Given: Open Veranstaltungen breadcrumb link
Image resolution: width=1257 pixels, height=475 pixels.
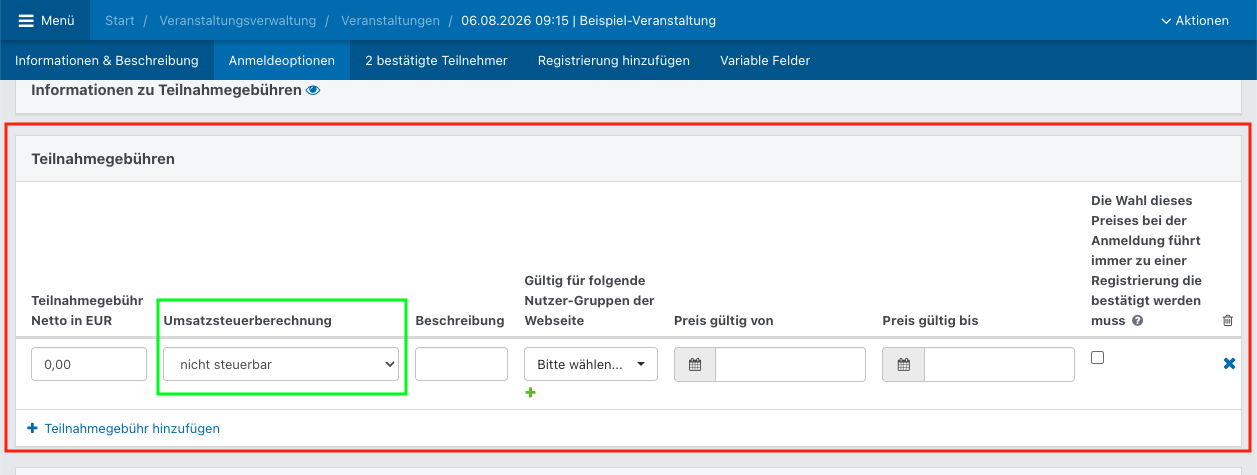Looking at the screenshot, I should tap(390, 20).
